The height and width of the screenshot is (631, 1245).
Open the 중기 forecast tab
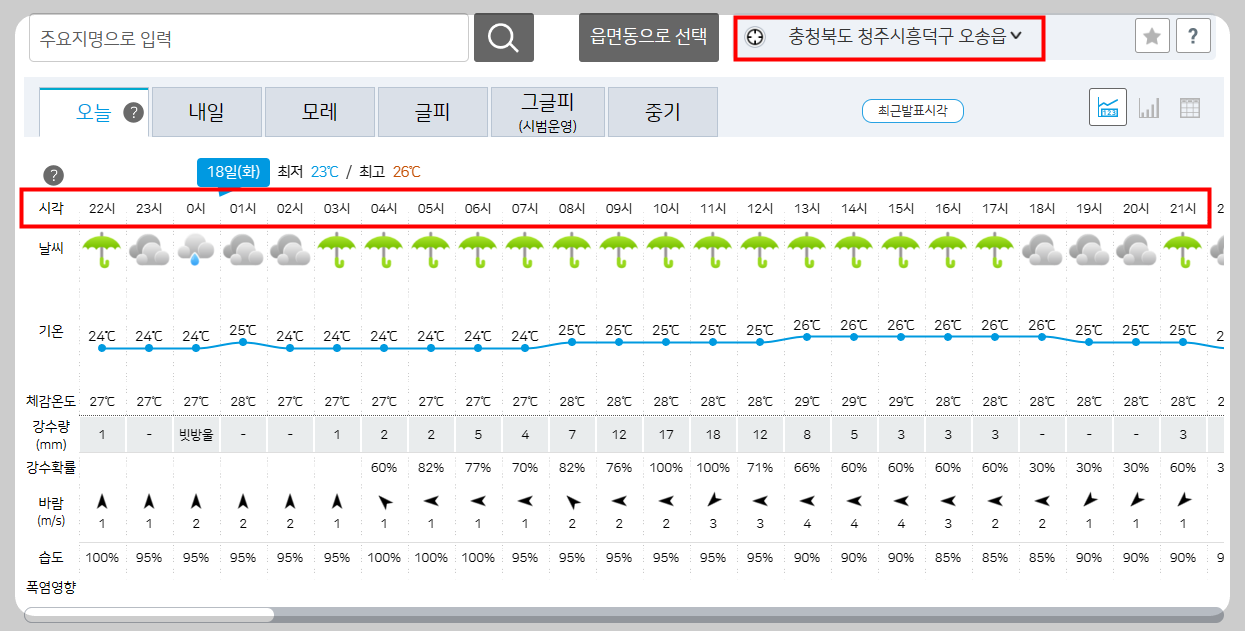[662, 112]
